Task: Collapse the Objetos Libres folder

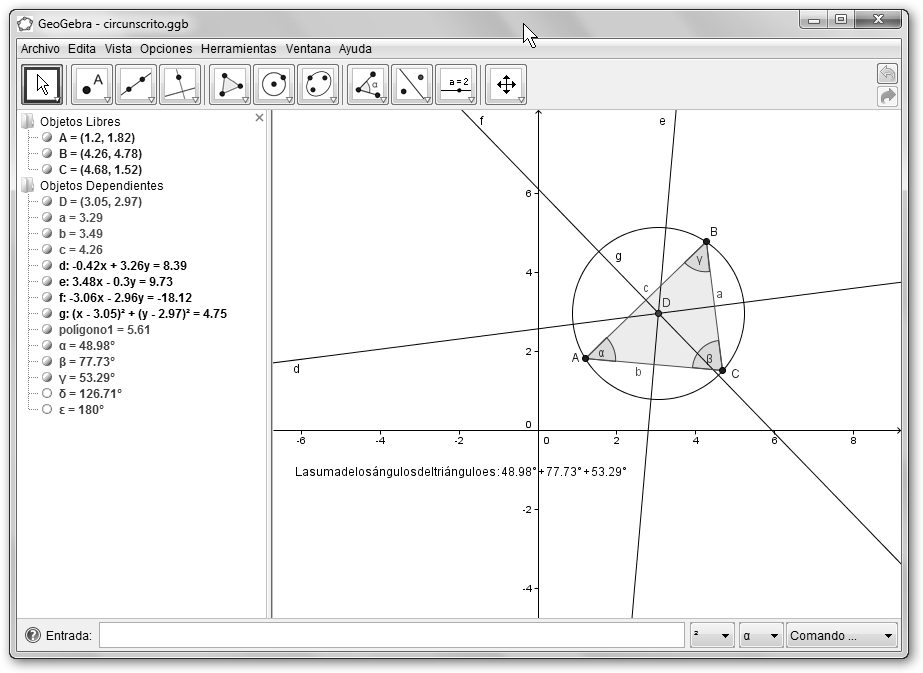Action: pyautogui.click(x=27, y=122)
